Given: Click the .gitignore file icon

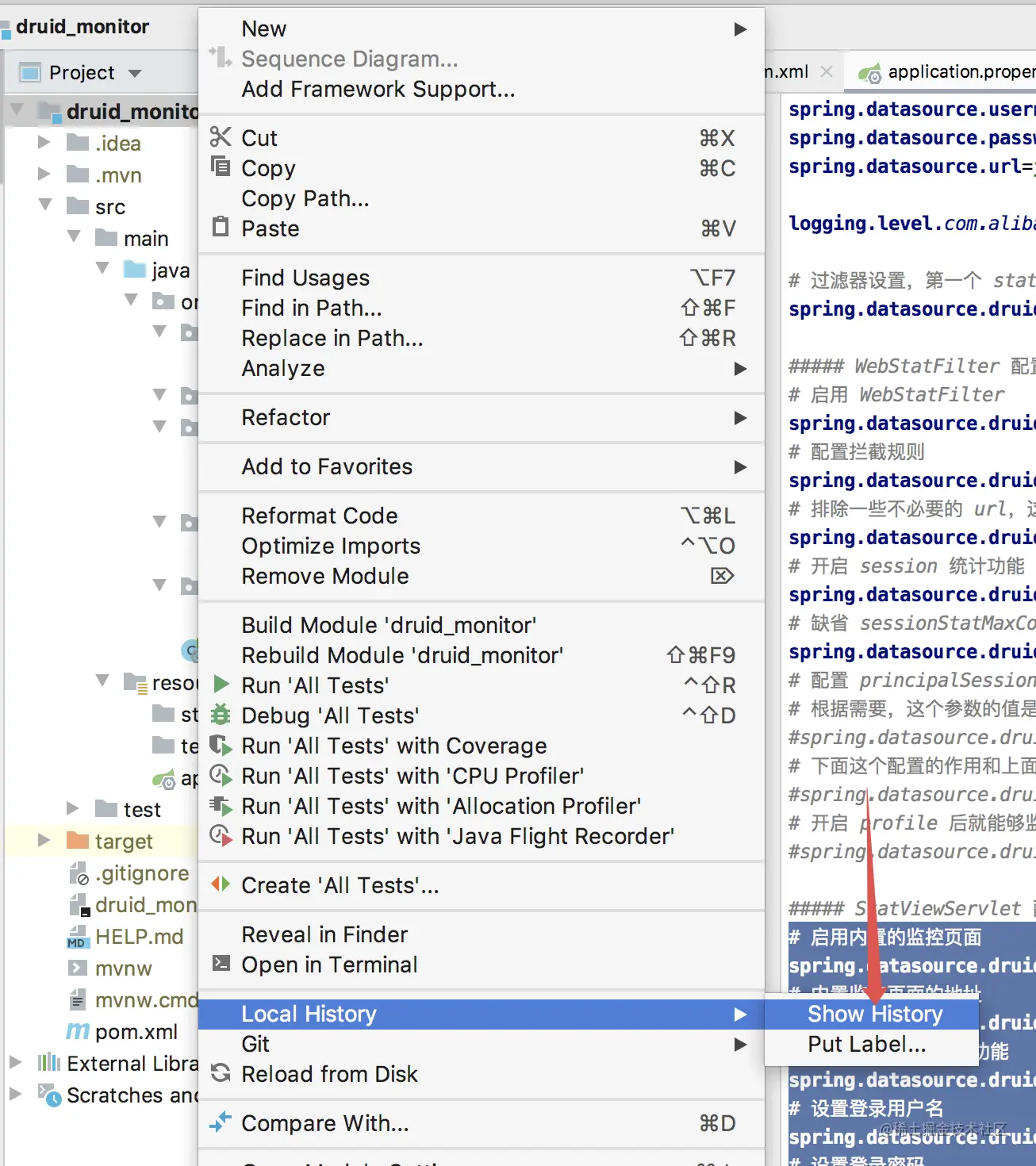Looking at the screenshot, I should [78, 873].
